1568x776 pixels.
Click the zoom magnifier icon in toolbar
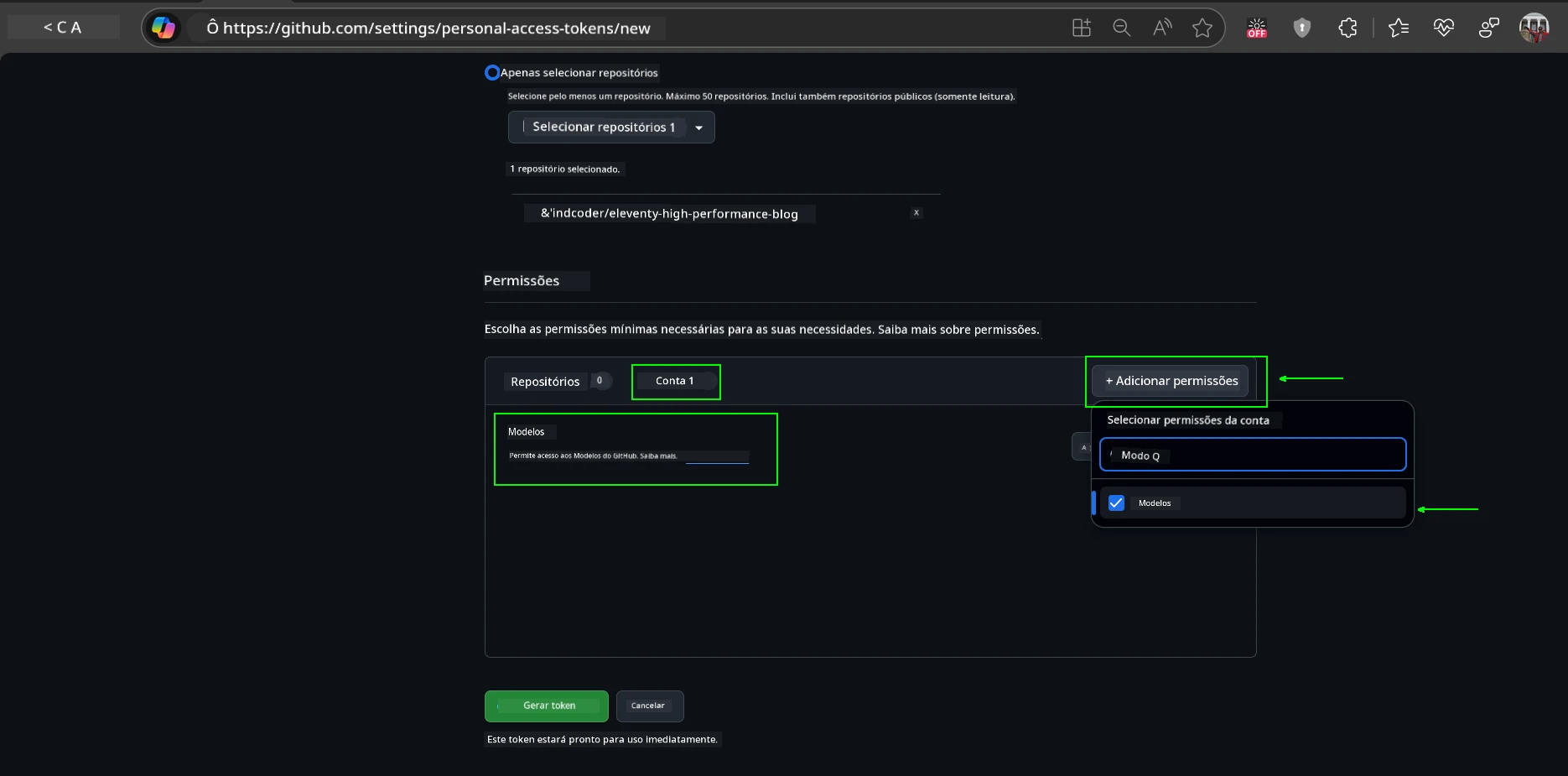click(1122, 28)
